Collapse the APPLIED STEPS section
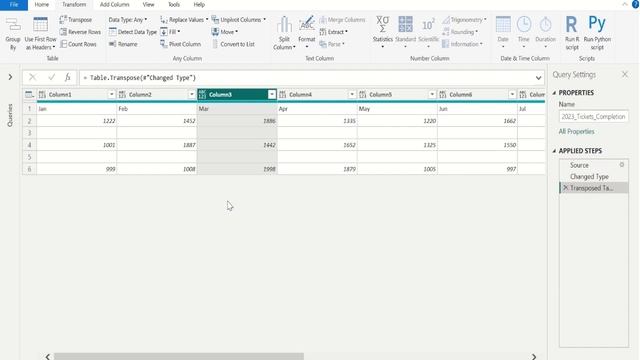 point(554,151)
